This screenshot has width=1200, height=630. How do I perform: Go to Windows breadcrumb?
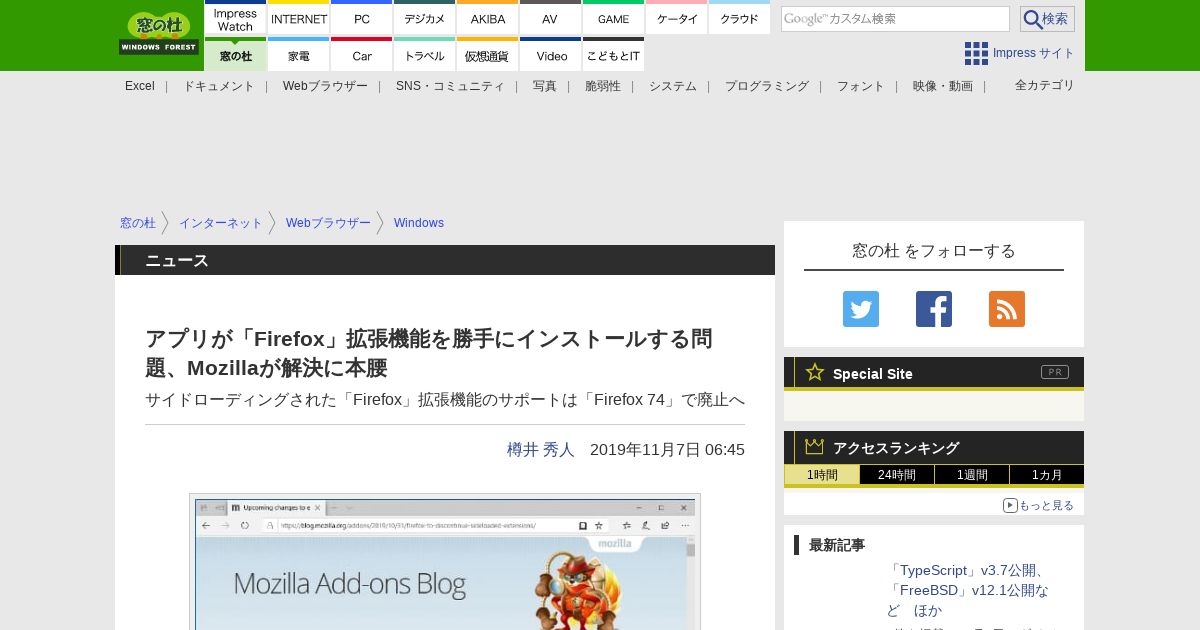(x=419, y=223)
